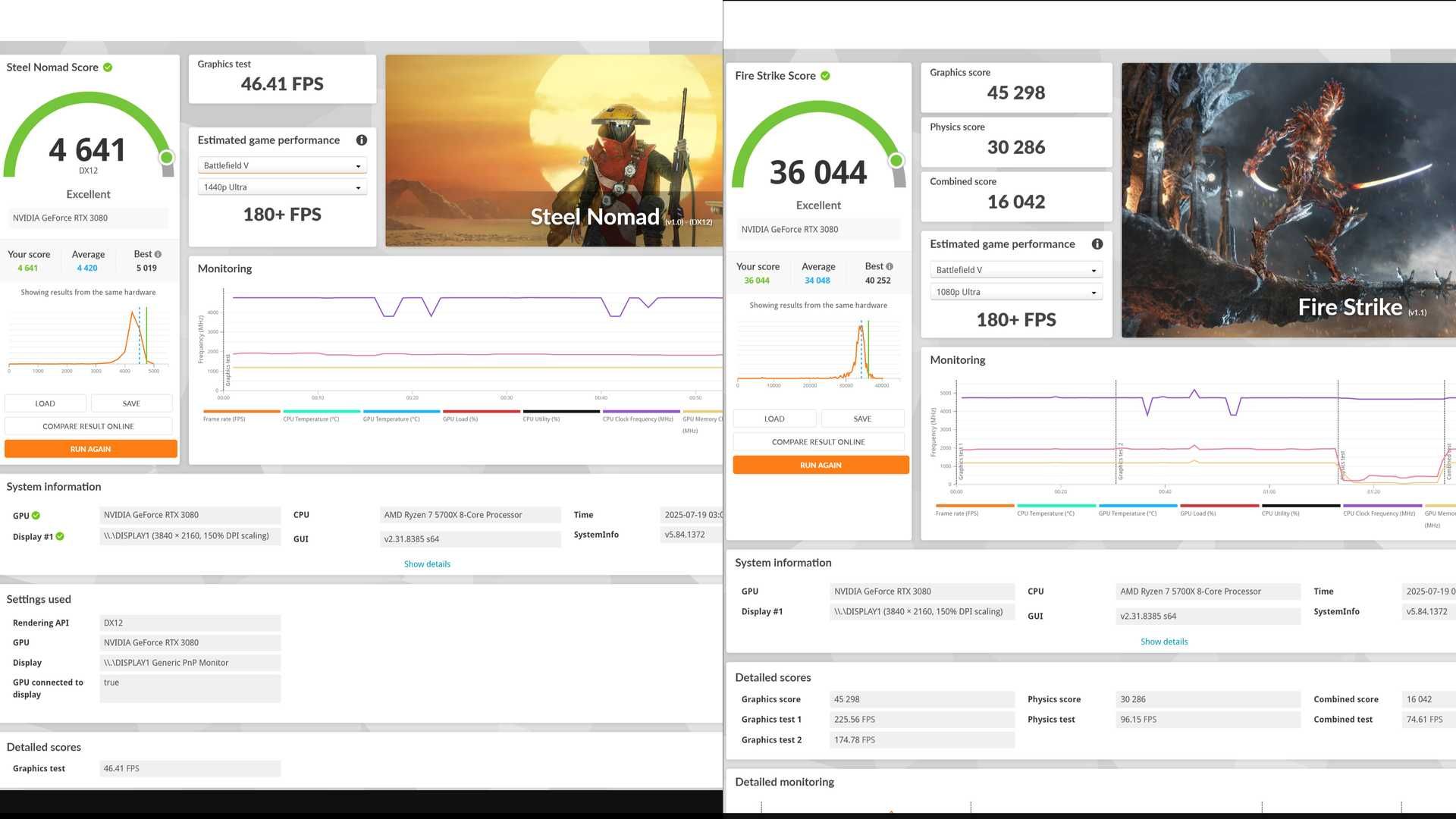Toggle GPU Temperature legend in Steel Nomad monitoring
Screen dimensions: 1456x819
(401, 416)
